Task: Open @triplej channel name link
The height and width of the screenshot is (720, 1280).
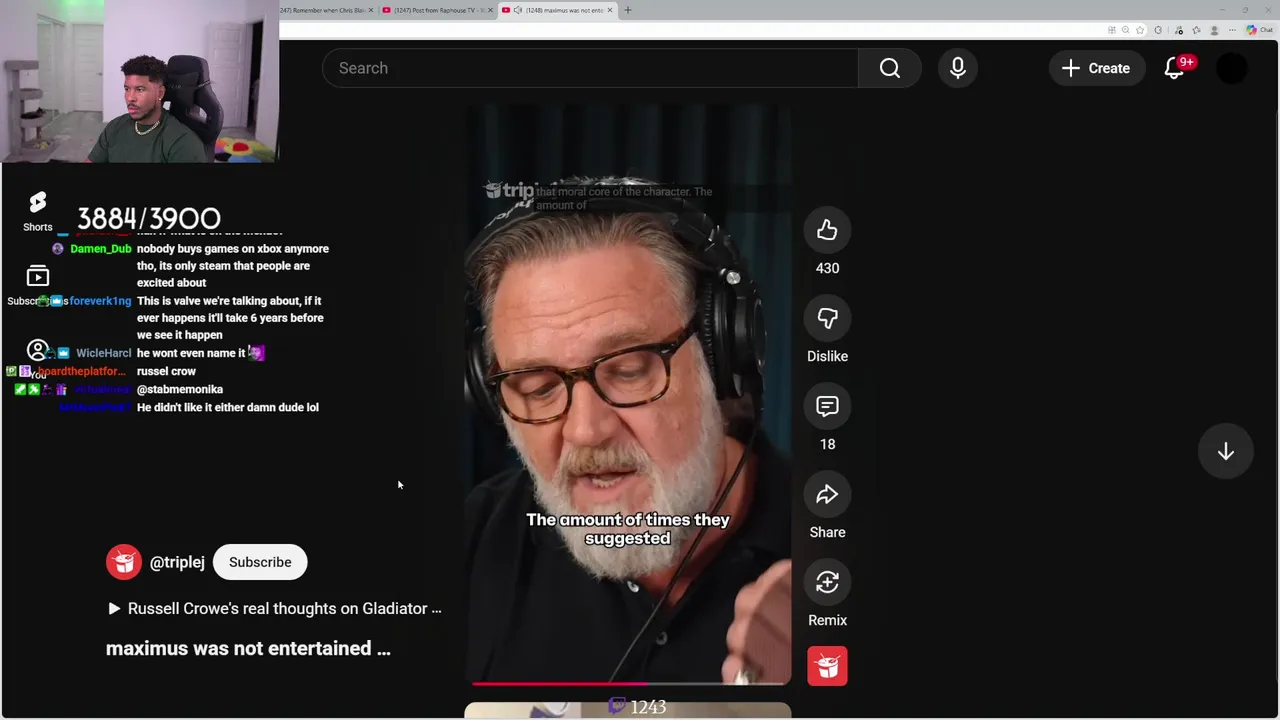Action: pyautogui.click(x=177, y=562)
